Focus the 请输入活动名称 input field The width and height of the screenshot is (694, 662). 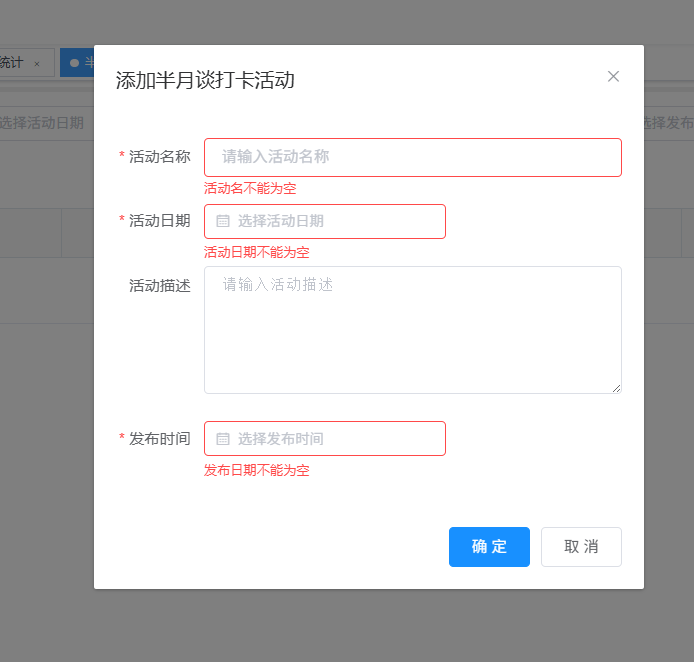(x=412, y=157)
